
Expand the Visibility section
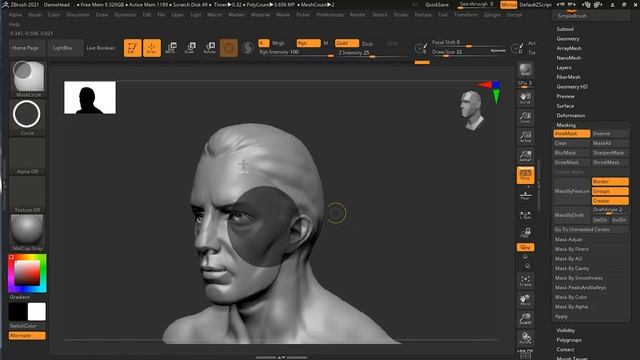pos(565,330)
